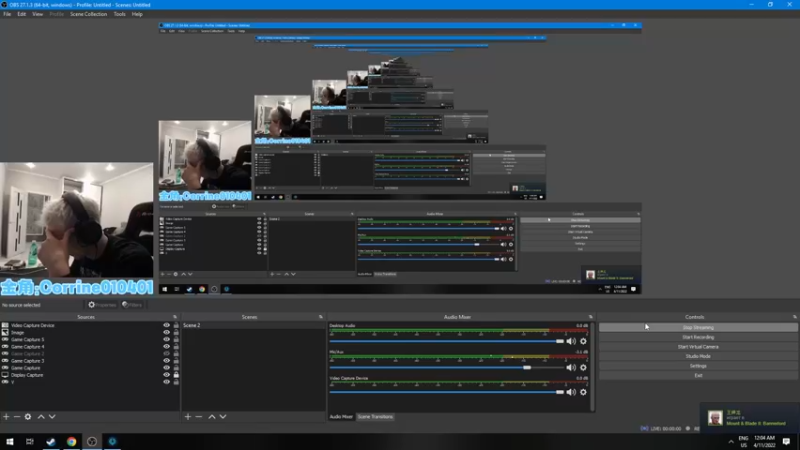
Task: Lock the Image source padlock
Action: [x=176, y=332]
